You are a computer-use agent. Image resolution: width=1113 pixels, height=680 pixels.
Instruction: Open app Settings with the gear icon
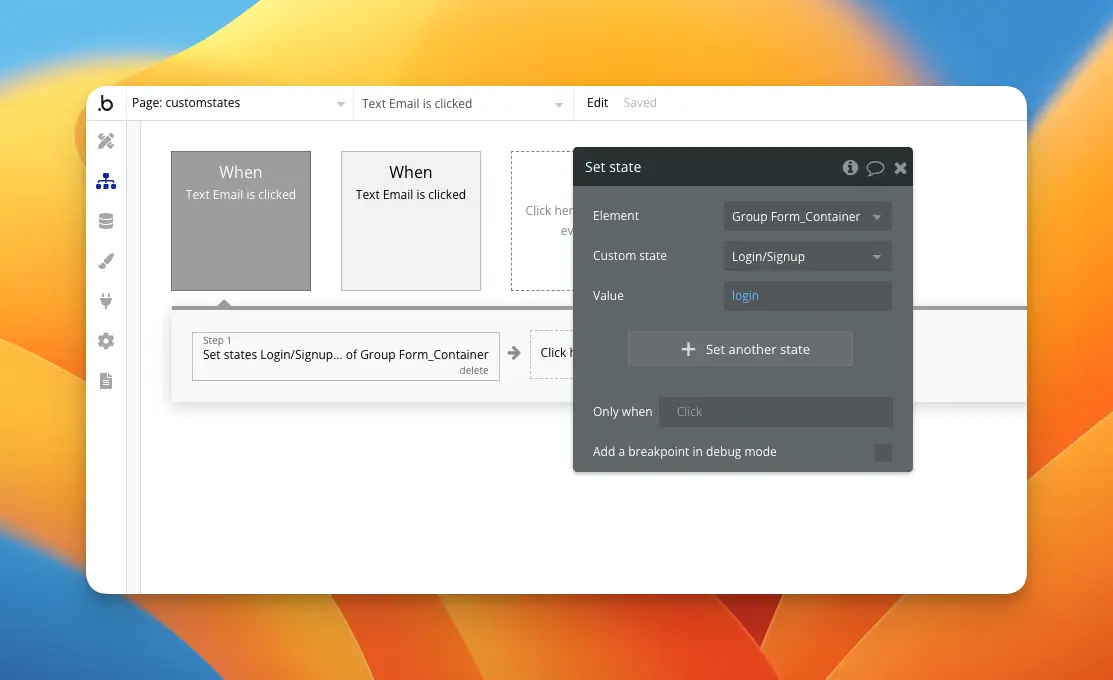tap(105, 341)
